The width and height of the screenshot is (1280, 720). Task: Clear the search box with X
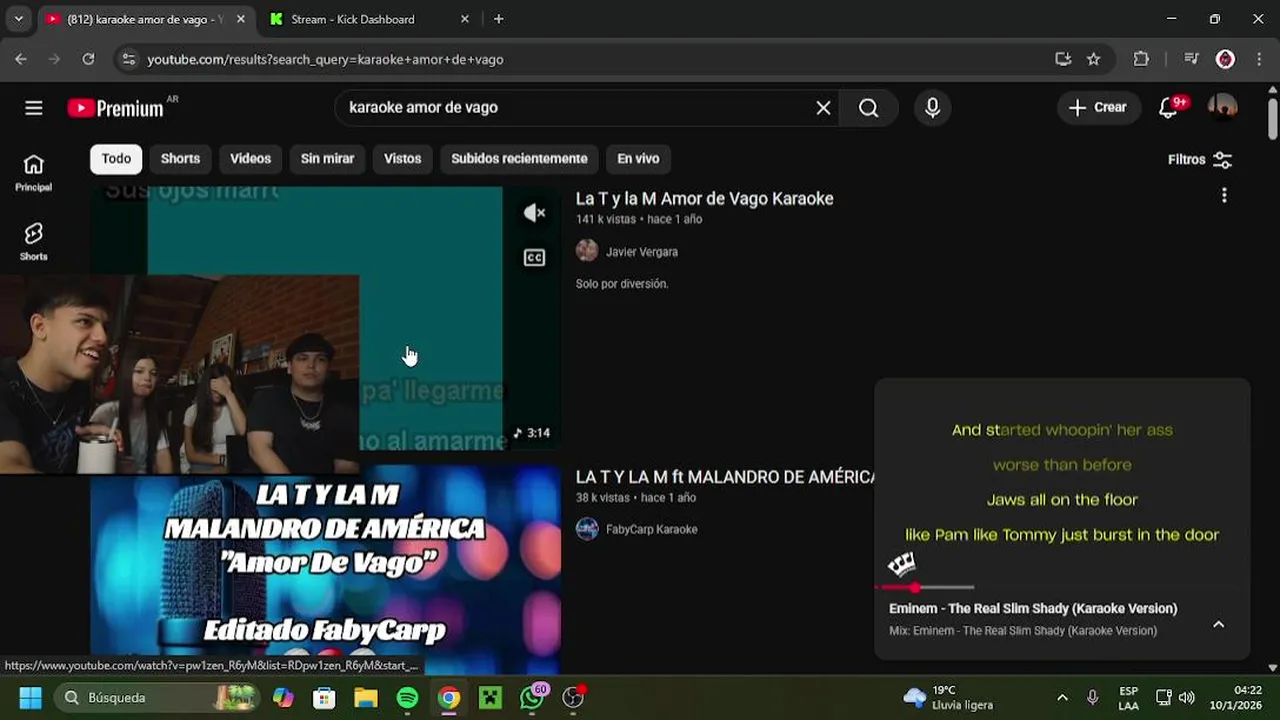[x=823, y=108]
